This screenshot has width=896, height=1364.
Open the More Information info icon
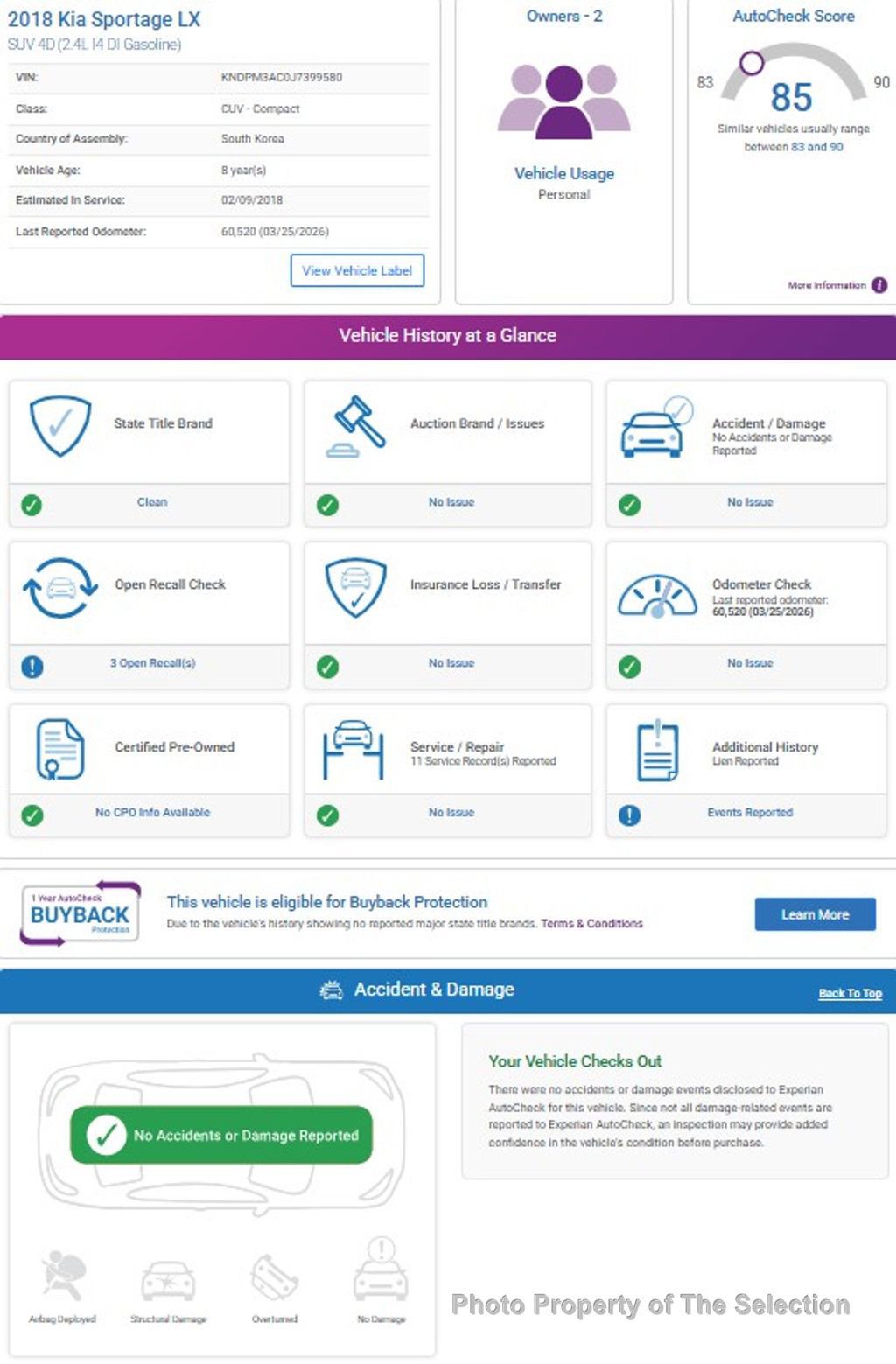(x=879, y=285)
